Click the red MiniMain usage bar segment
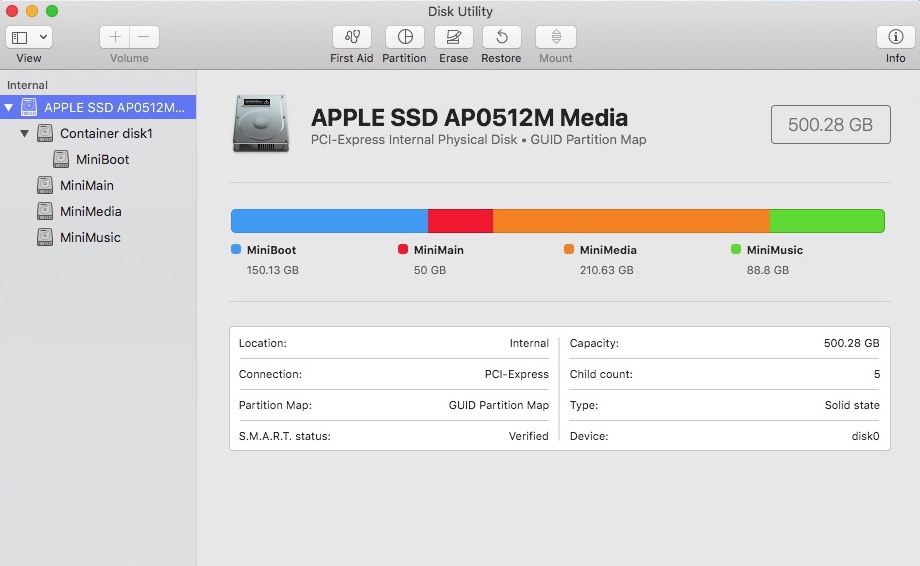This screenshot has width=920, height=566. [x=461, y=221]
